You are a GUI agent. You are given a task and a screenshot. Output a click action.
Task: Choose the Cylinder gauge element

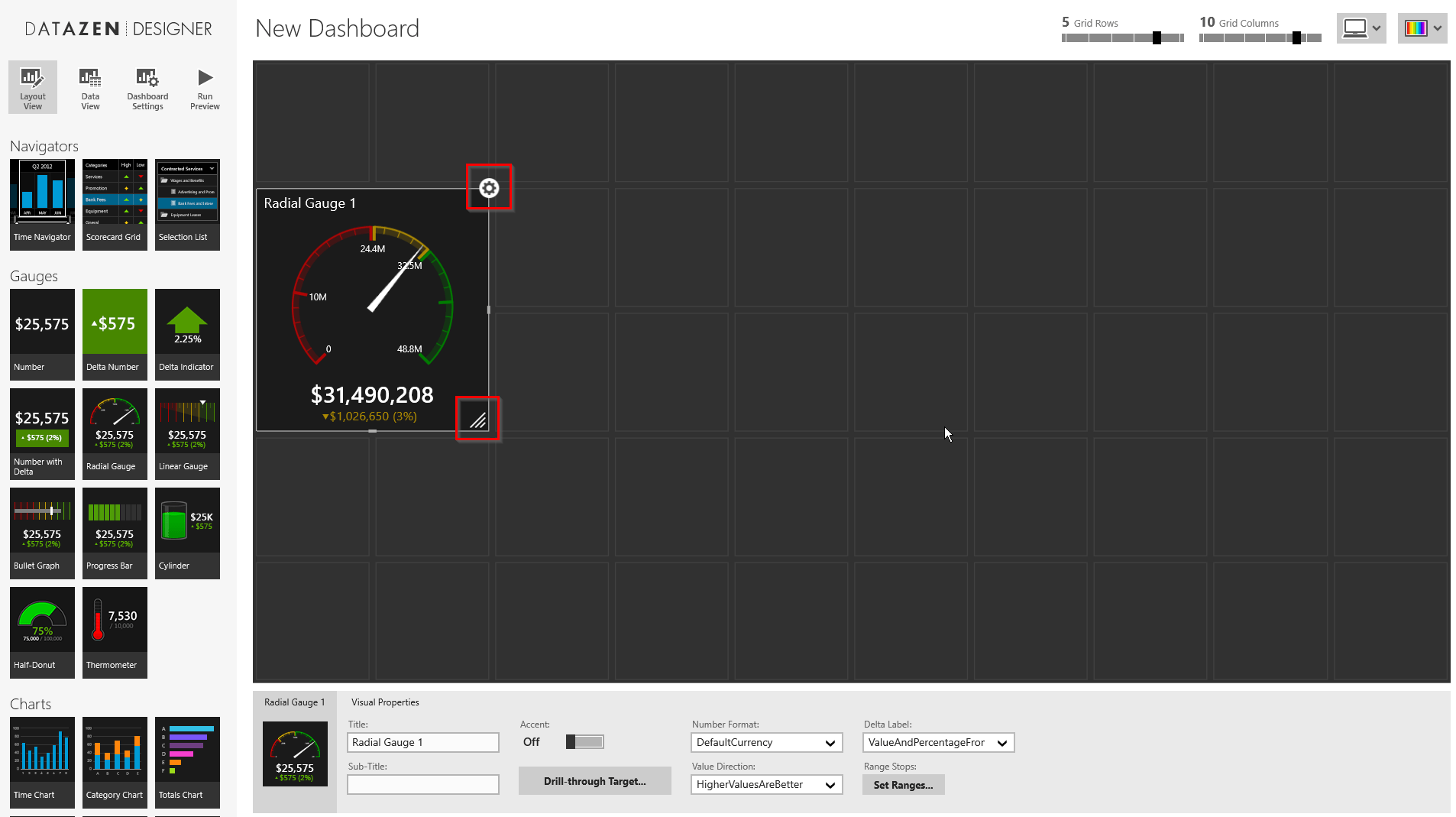pyautogui.click(x=187, y=533)
